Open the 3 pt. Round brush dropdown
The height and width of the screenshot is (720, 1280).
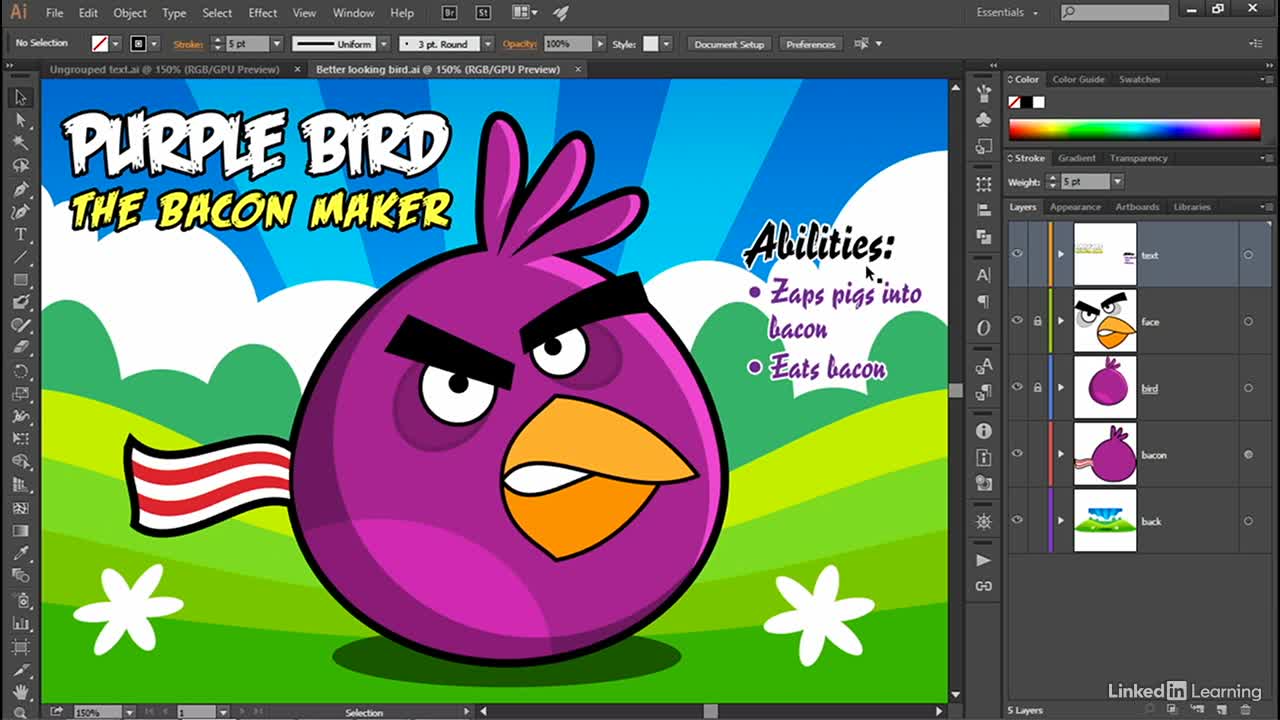coord(487,44)
